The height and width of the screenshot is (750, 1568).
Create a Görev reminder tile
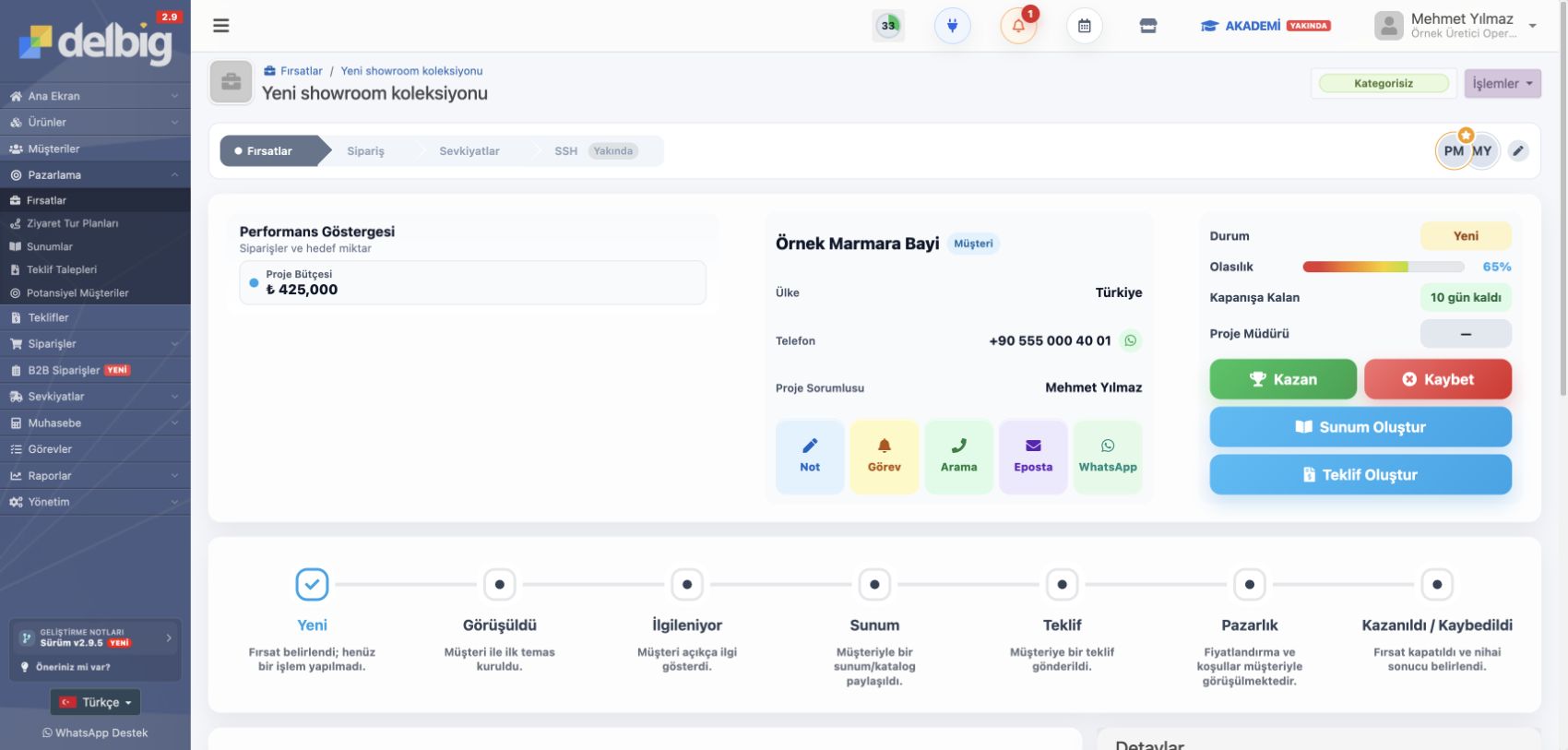885,457
